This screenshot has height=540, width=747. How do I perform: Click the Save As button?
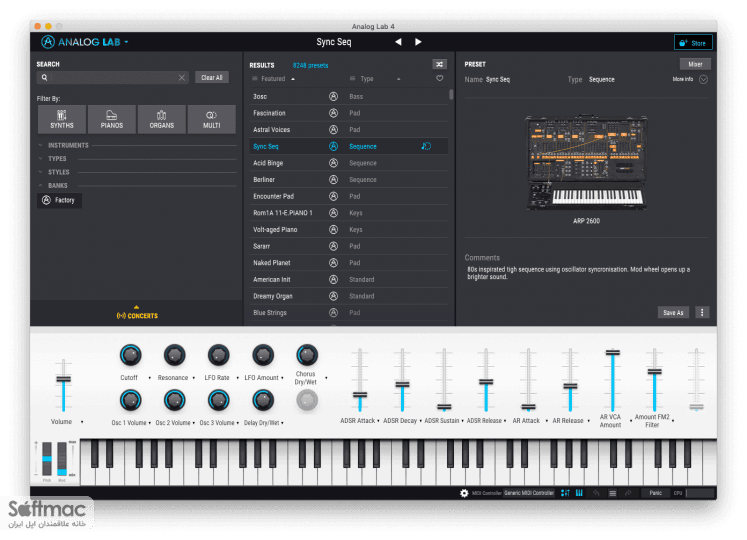(x=673, y=313)
